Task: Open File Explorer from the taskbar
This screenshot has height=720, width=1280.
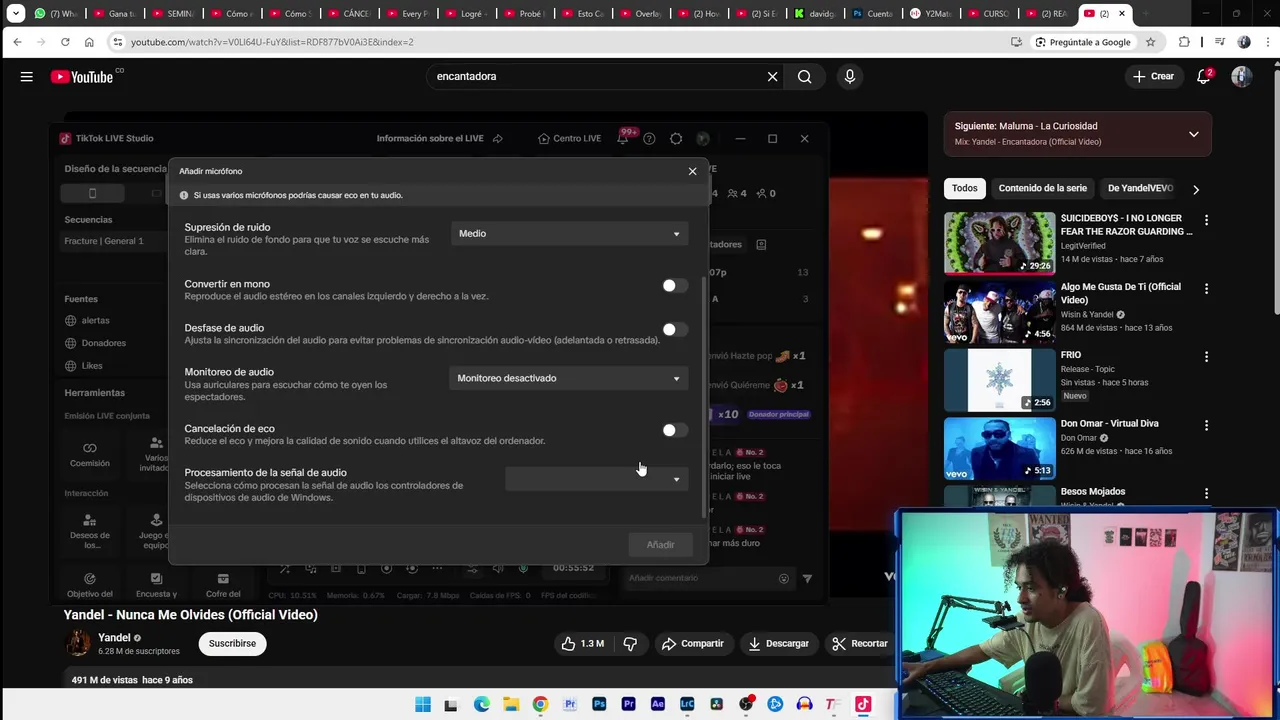Action: [x=511, y=704]
